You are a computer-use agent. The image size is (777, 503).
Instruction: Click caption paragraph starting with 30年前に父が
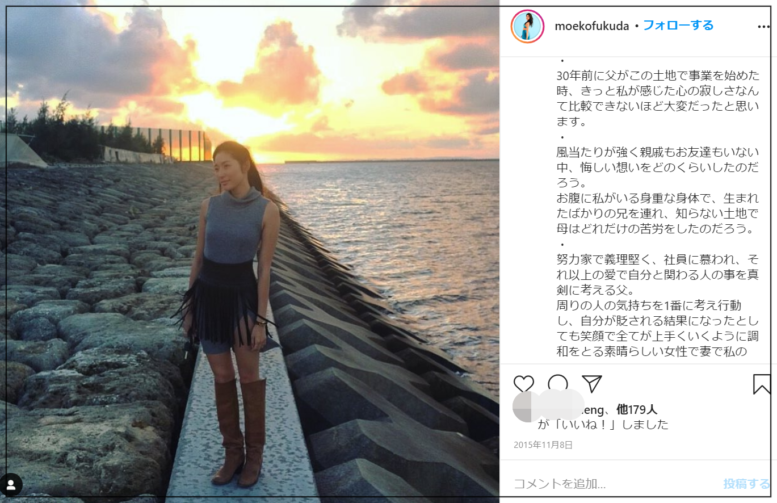coord(658,98)
